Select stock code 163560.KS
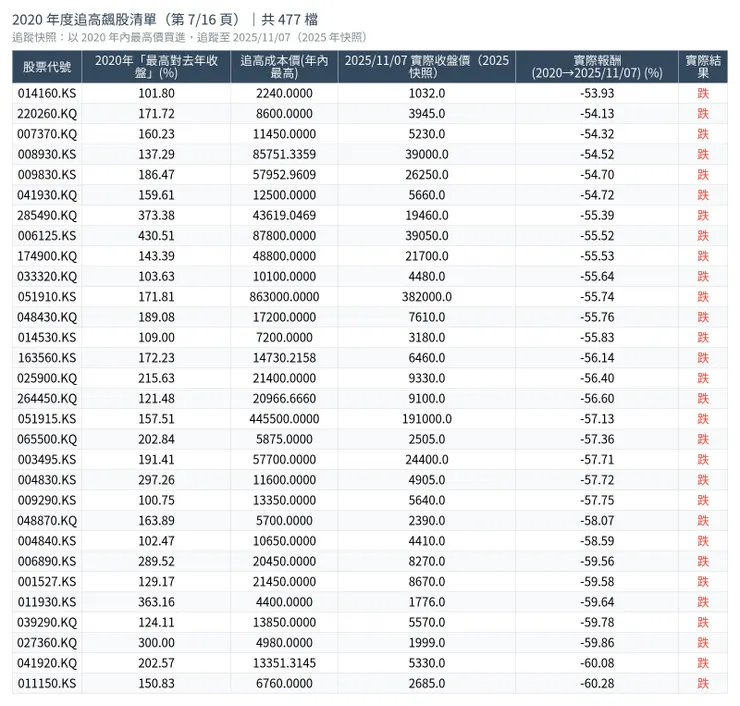The height and width of the screenshot is (706, 740). (47, 357)
